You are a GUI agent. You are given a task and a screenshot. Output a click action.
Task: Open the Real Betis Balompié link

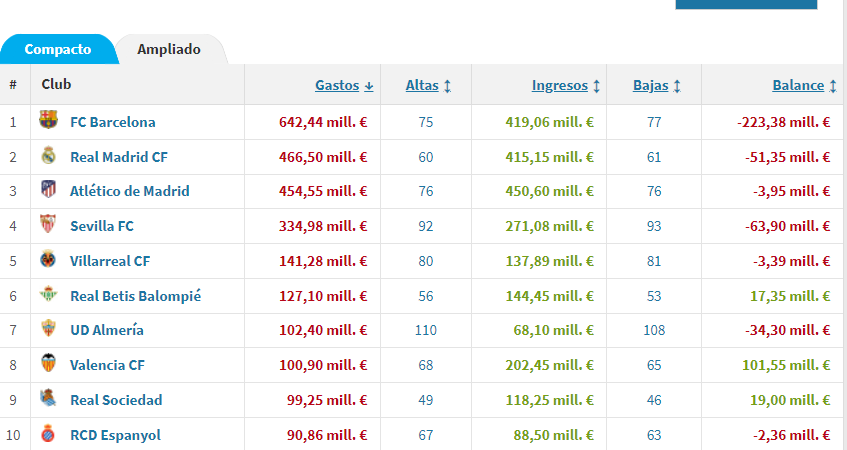pyautogui.click(x=136, y=296)
